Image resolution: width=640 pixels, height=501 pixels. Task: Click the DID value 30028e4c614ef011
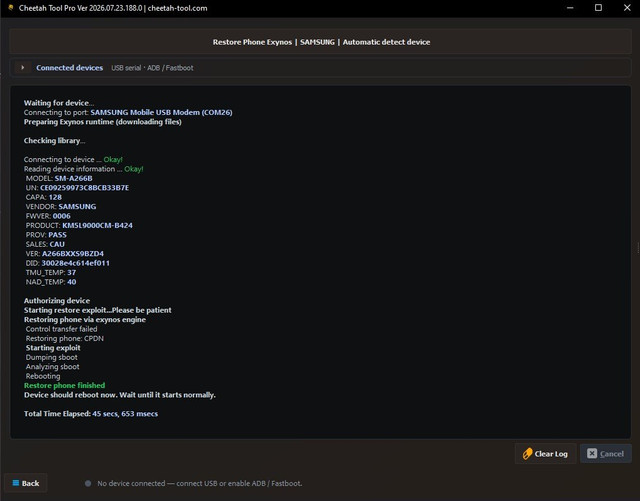coord(76,263)
